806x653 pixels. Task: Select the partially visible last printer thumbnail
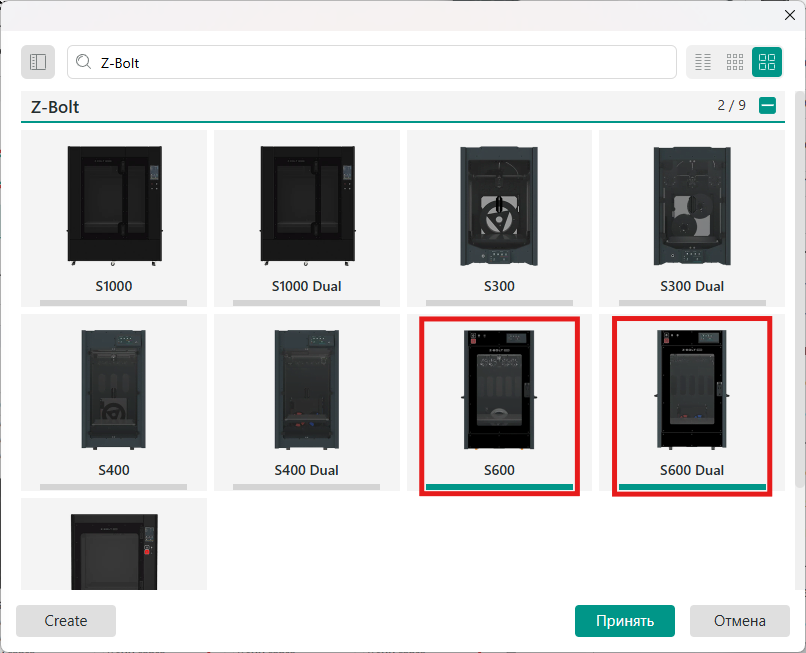pos(114,551)
